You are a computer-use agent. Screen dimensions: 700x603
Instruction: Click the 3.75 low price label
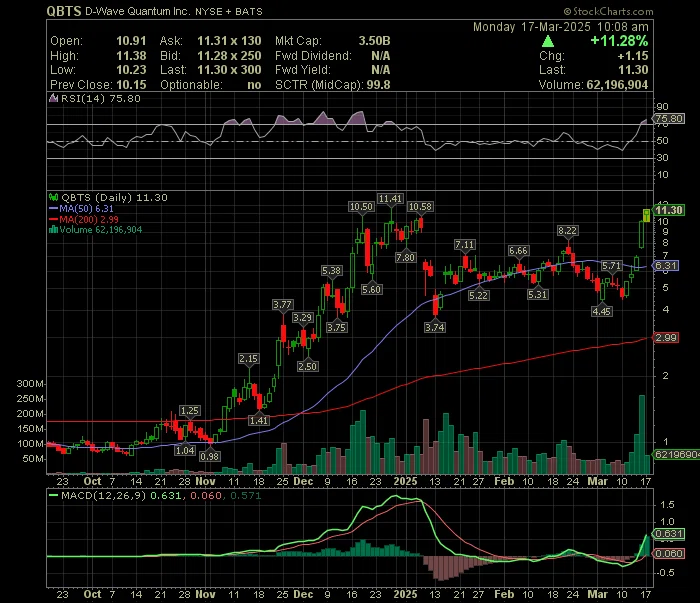tap(337, 328)
